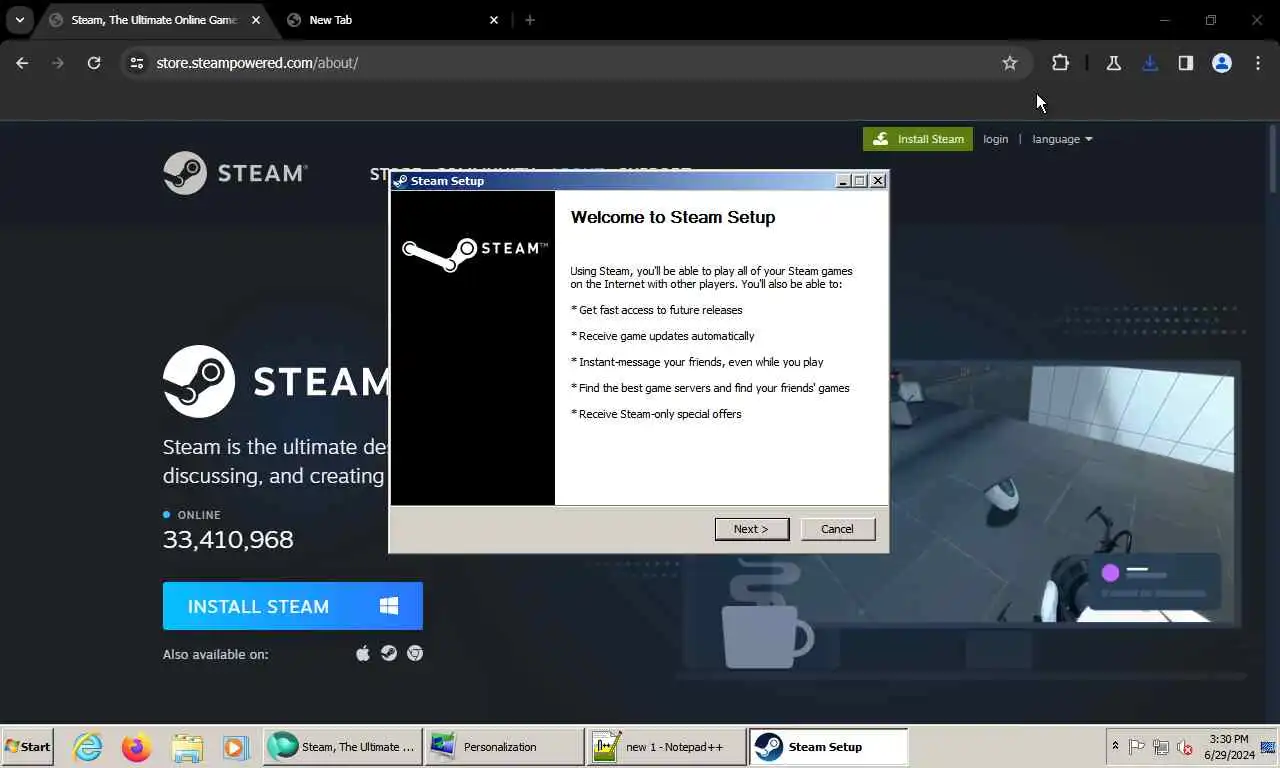Image resolution: width=1280 pixels, height=768 pixels.
Task: Open Action Center flag icon
Action: coord(1137,747)
